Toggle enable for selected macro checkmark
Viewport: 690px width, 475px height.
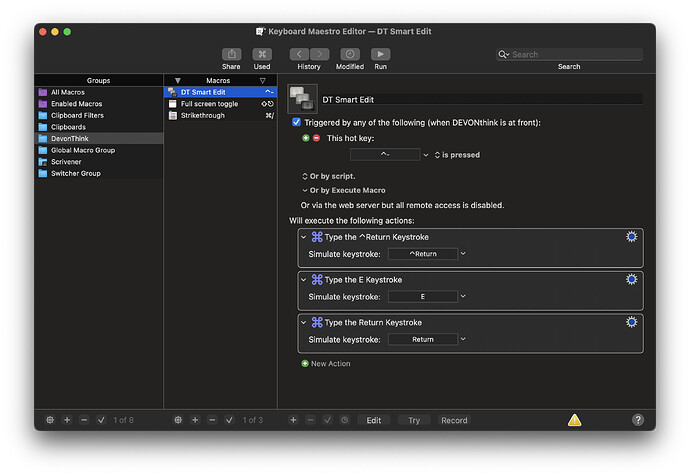tap(229, 420)
